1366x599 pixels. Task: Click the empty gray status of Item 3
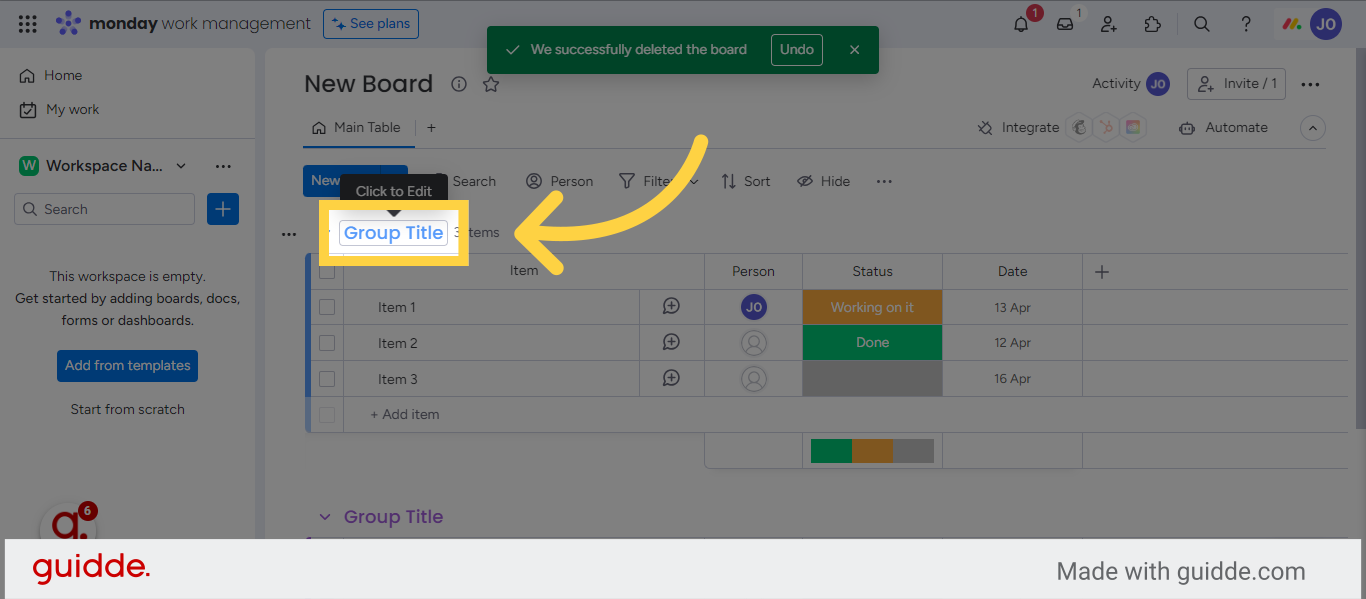click(872, 379)
